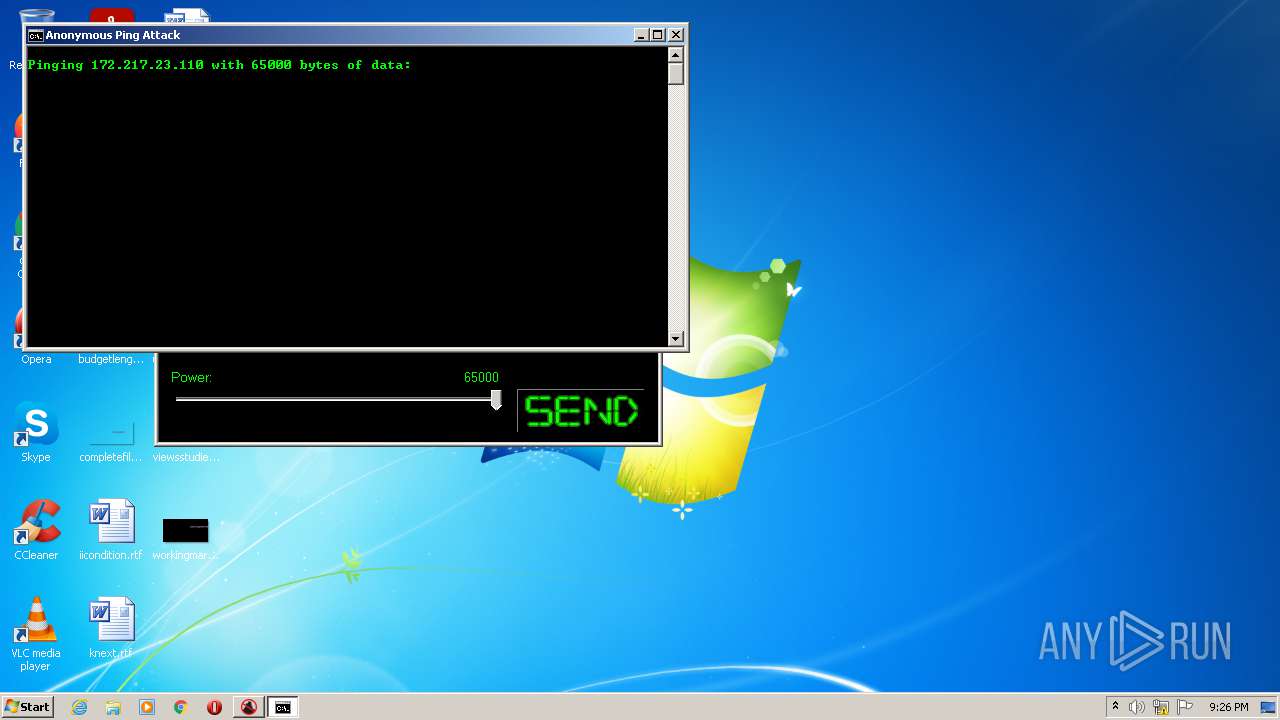Click the green SEND button

tap(581, 411)
